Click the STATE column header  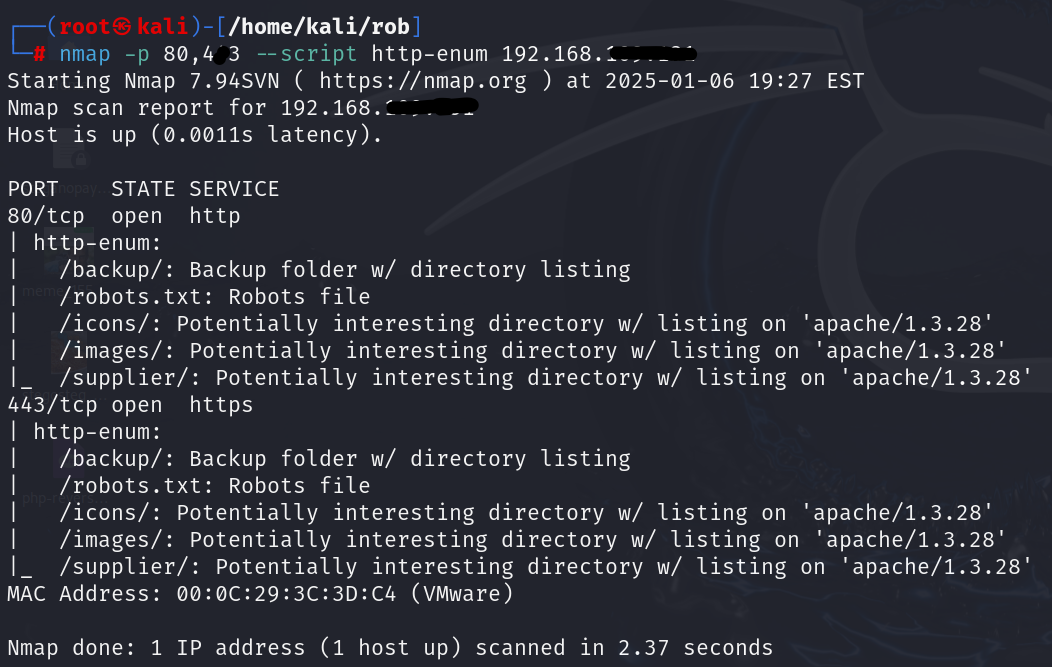[x=143, y=189]
